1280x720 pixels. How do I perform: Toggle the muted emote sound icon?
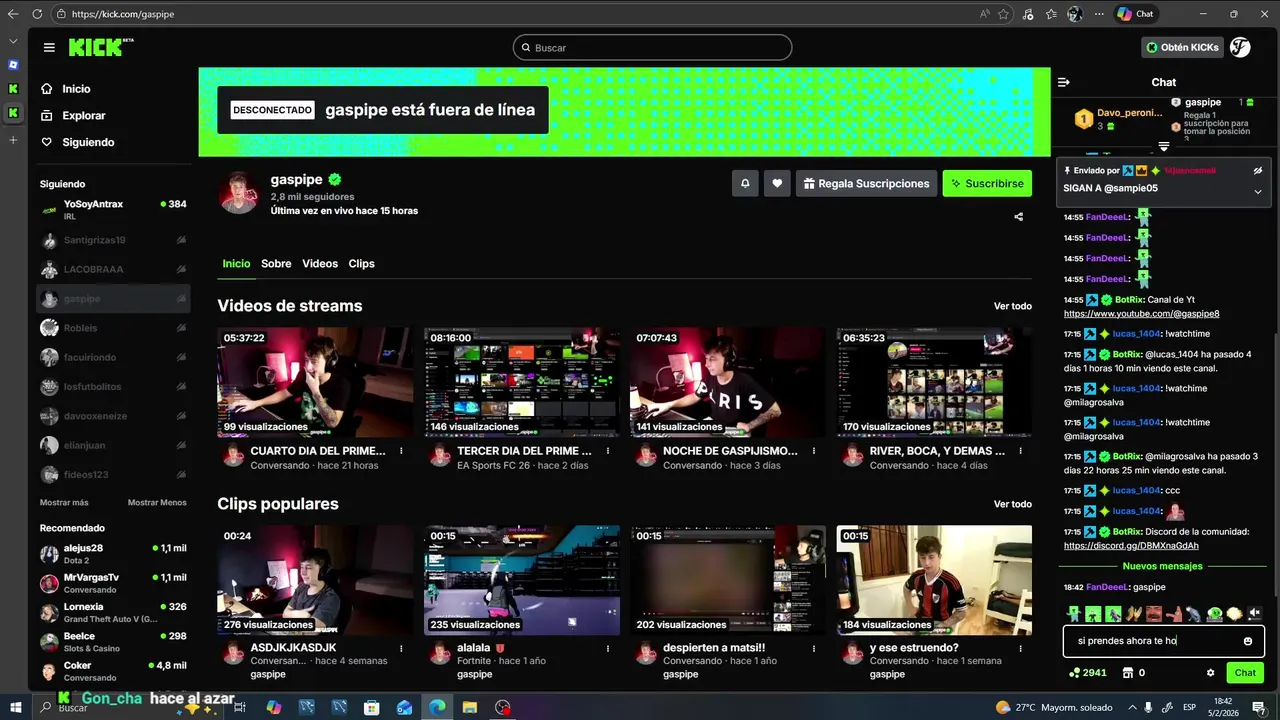pyautogui.click(x=1254, y=614)
